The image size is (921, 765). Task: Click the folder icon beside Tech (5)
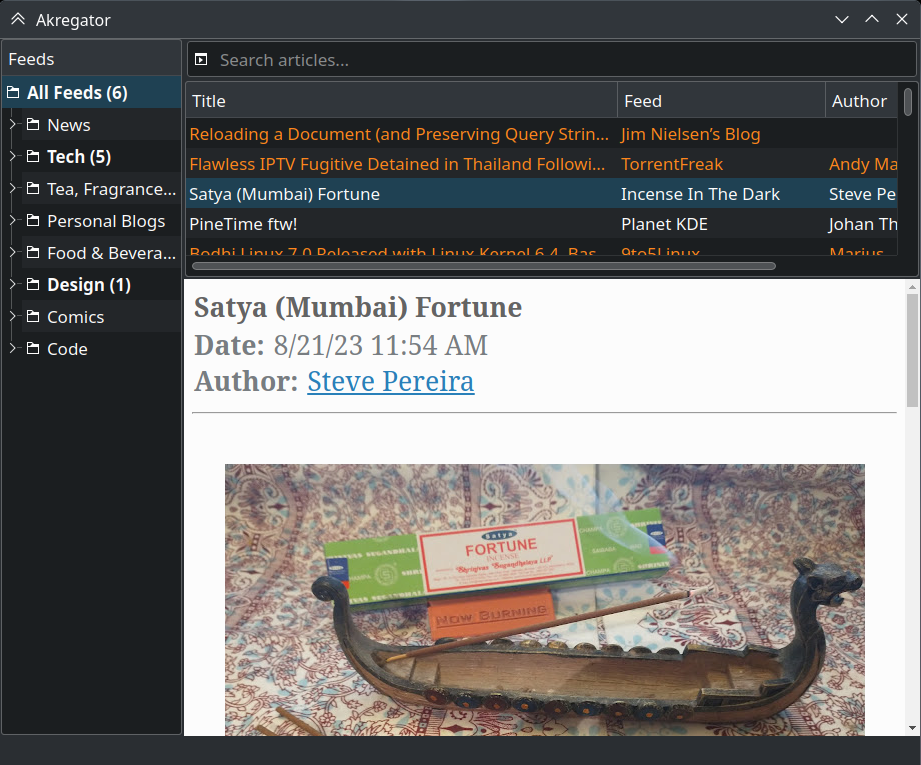tap(33, 157)
